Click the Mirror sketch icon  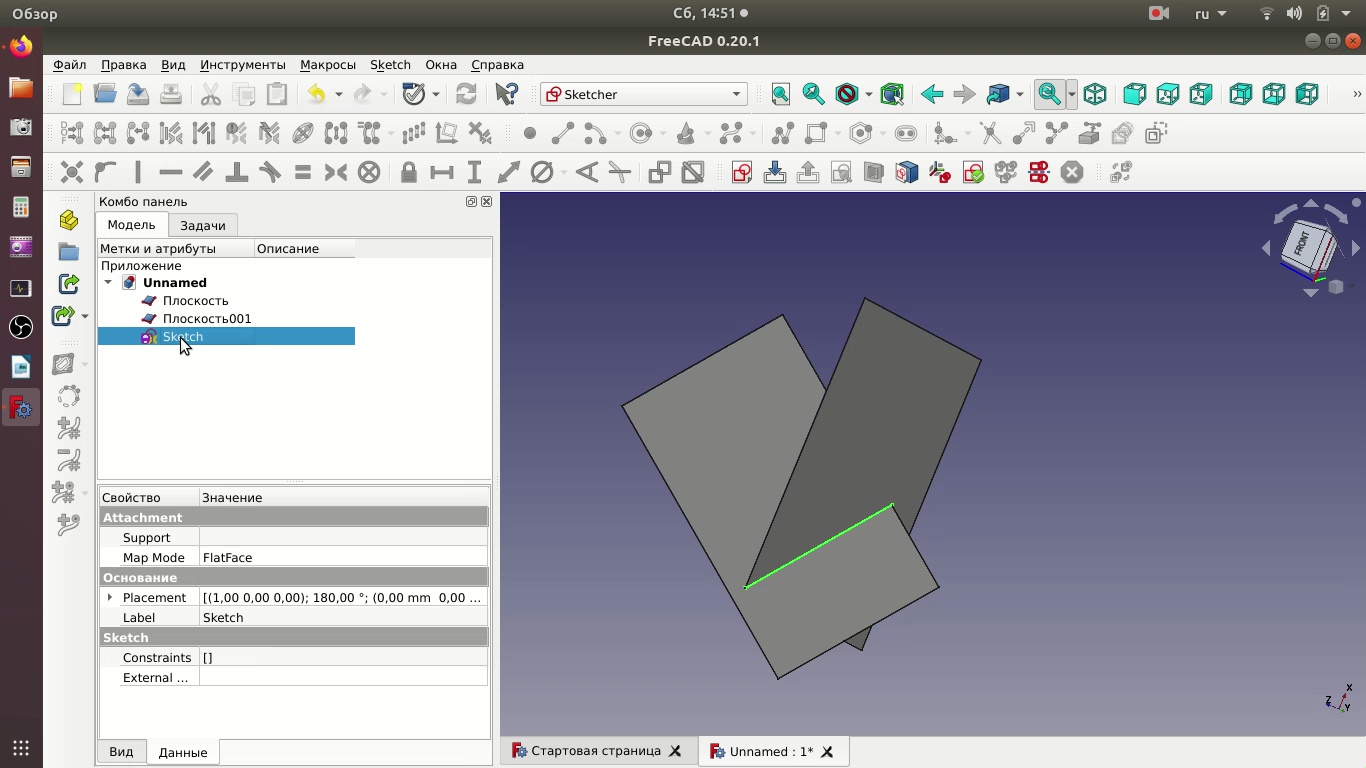point(1039,172)
